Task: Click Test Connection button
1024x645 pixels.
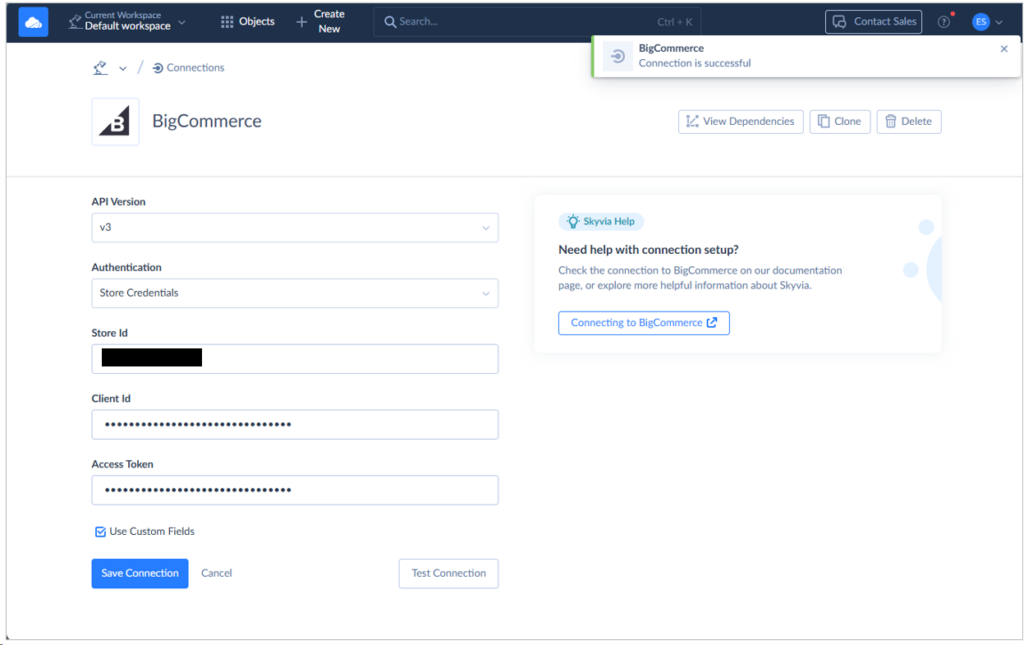Action: click(x=449, y=573)
